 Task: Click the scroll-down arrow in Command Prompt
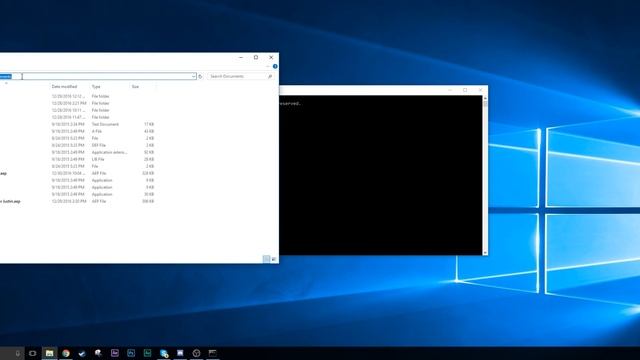coord(485,253)
